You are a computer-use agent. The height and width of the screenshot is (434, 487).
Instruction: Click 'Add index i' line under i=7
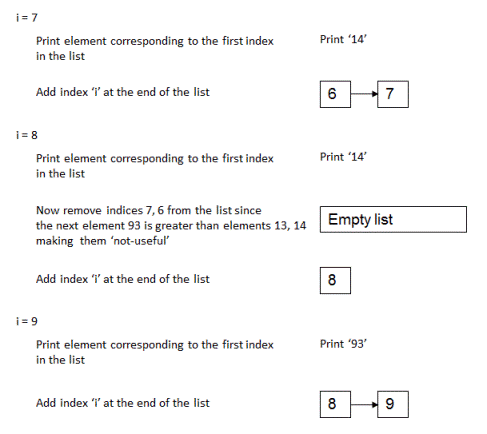123,92
